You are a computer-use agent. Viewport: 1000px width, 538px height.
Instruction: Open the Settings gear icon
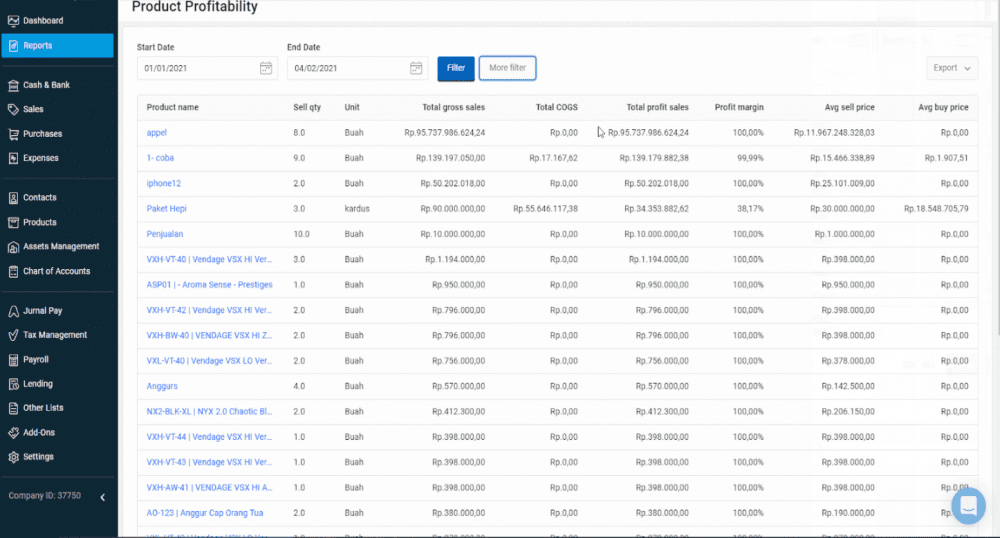pos(13,457)
